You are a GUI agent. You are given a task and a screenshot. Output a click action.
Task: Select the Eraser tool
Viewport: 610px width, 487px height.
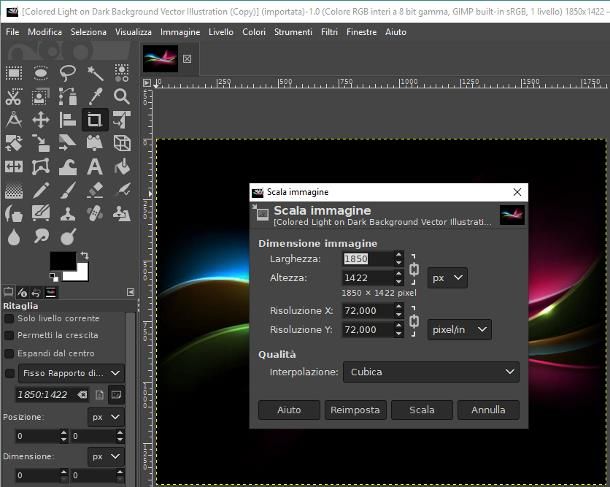click(95, 190)
